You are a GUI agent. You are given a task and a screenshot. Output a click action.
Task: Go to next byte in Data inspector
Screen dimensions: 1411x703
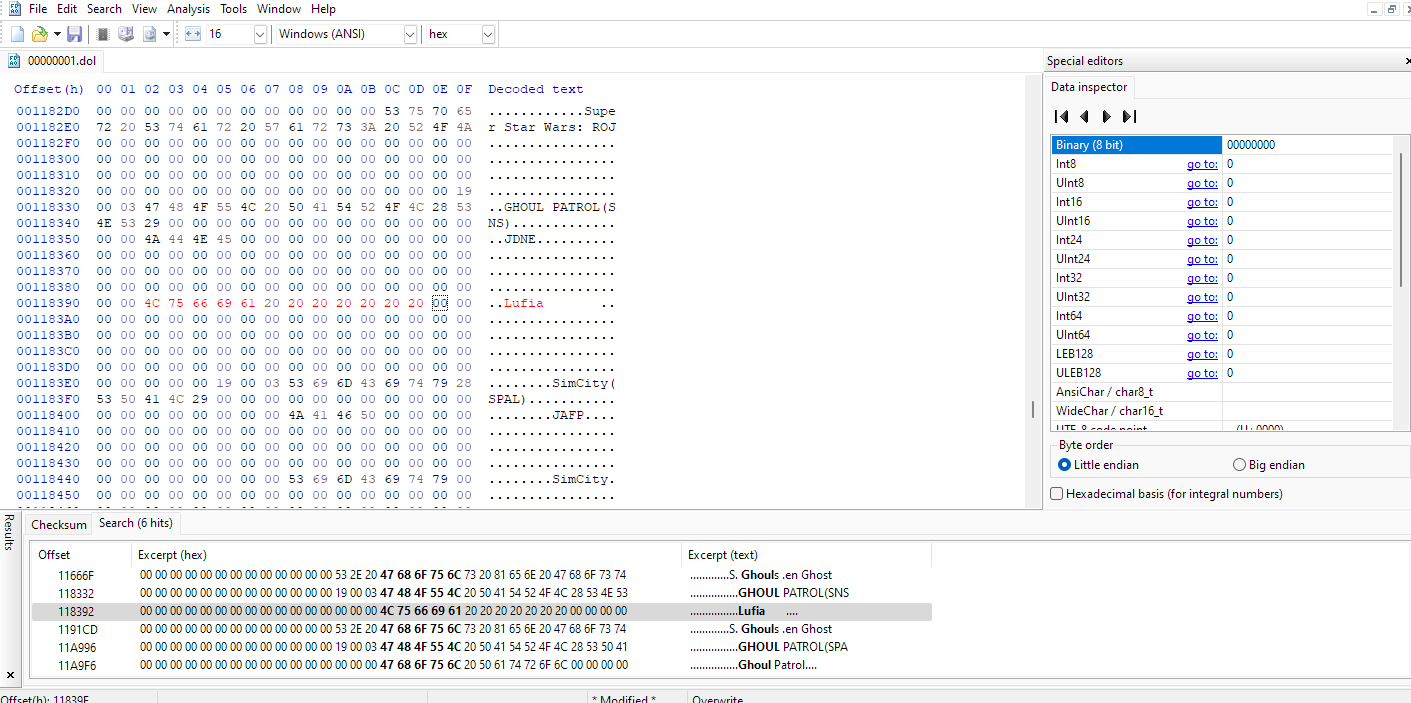(x=1106, y=116)
